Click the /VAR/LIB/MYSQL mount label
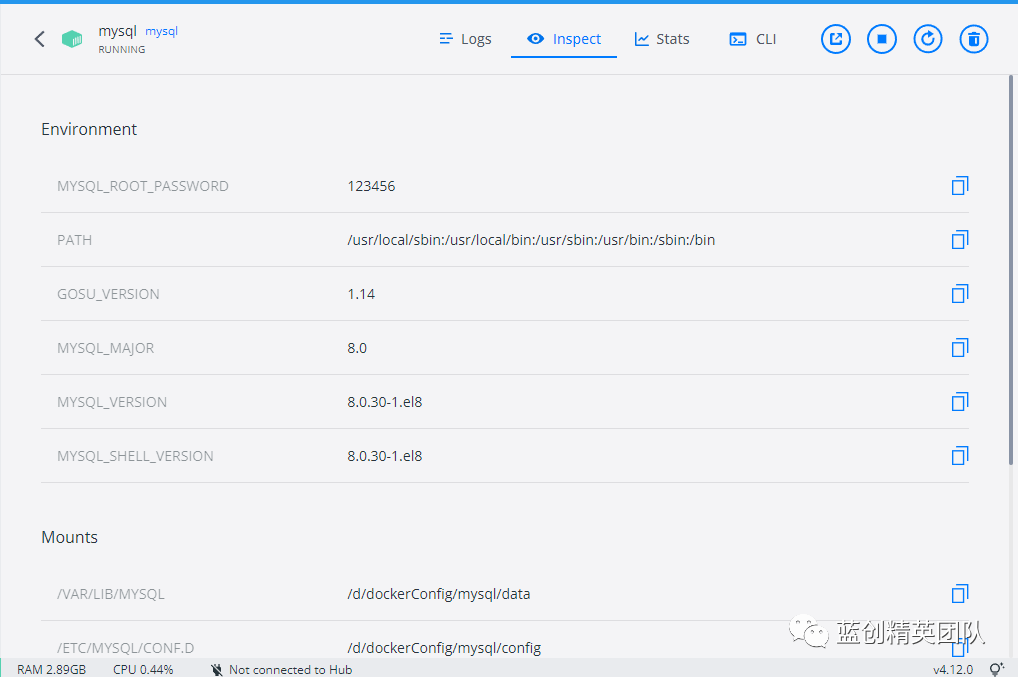Screen dimensions: 1018x677 (111, 594)
